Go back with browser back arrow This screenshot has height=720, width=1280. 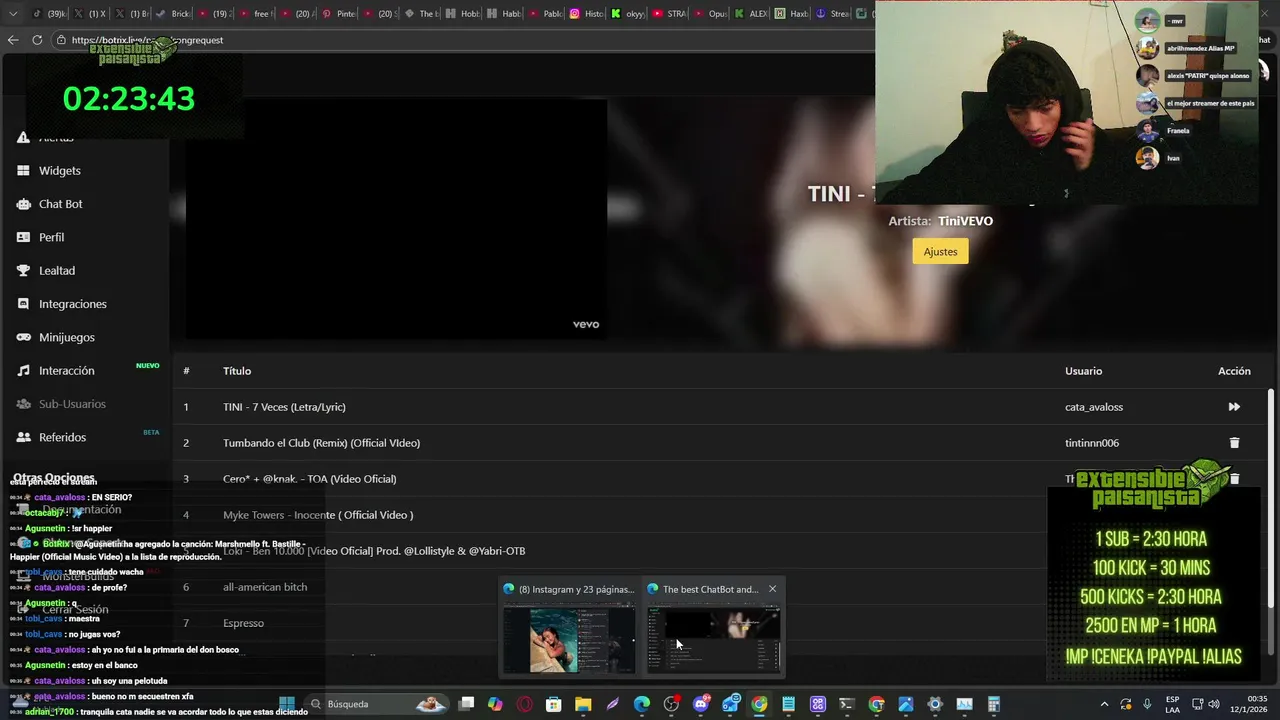coord(13,40)
